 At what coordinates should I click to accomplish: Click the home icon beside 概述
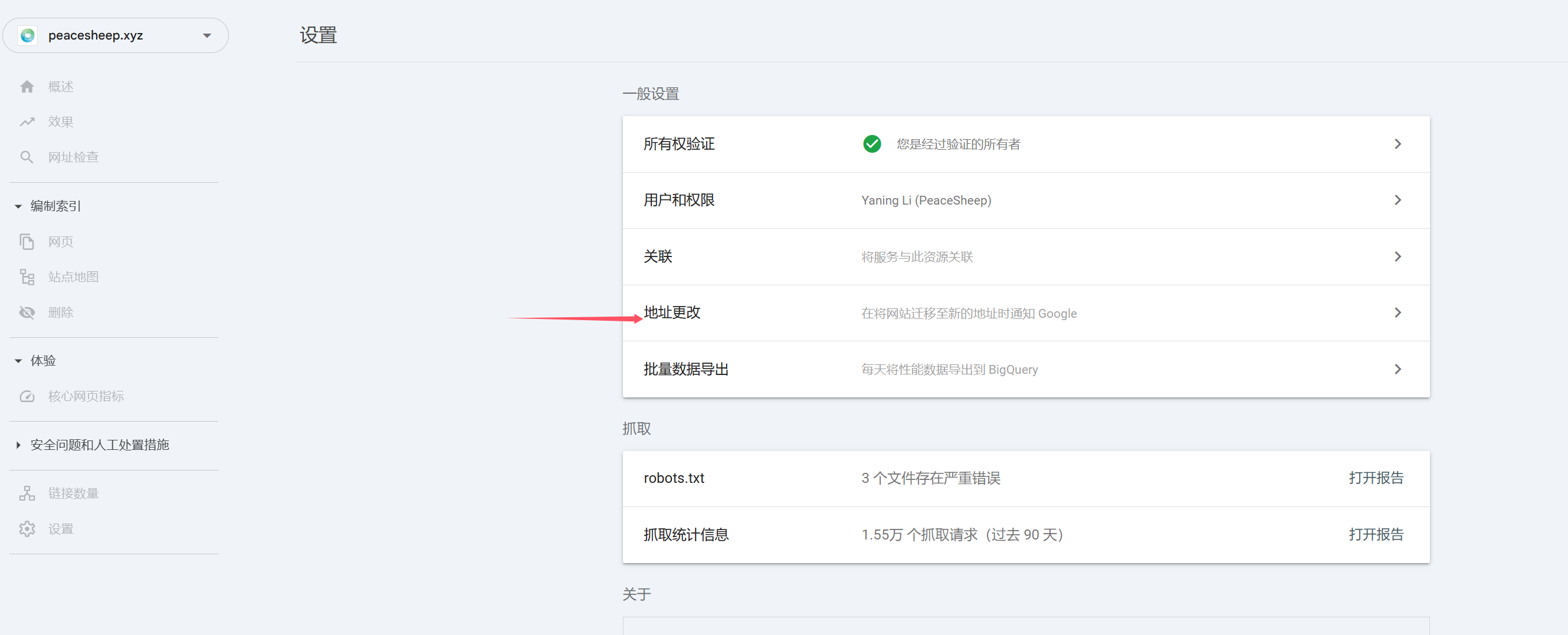[x=27, y=86]
